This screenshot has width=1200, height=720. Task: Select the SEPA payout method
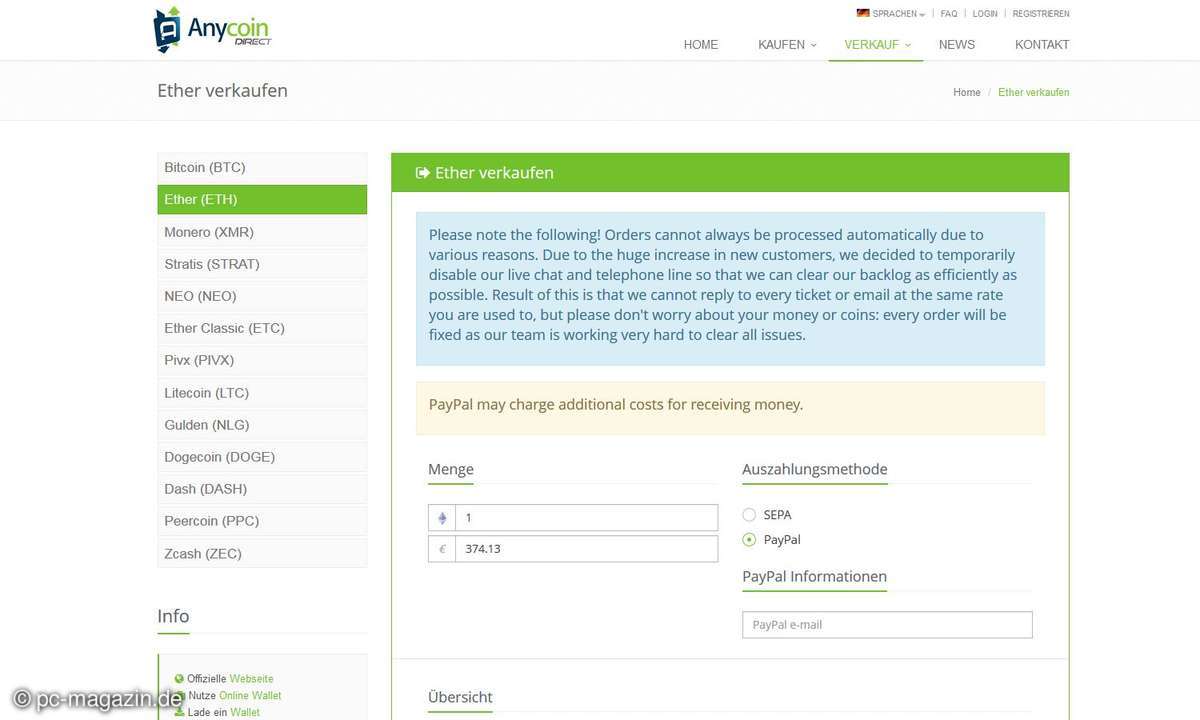(749, 515)
